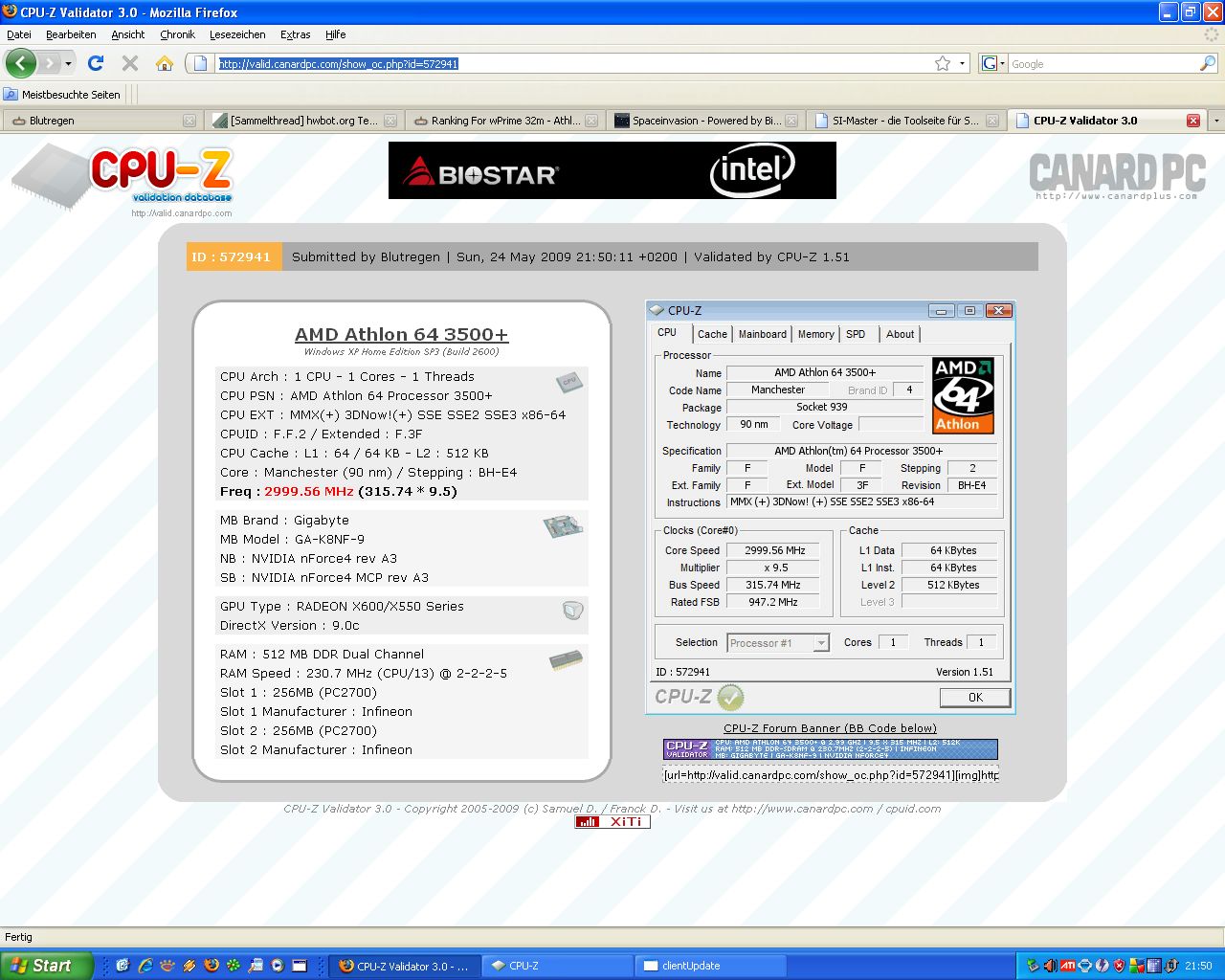Switch to Ranking For wPrime 32m tab
The height and width of the screenshot is (980, 1225).
click(x=503, y=121)
